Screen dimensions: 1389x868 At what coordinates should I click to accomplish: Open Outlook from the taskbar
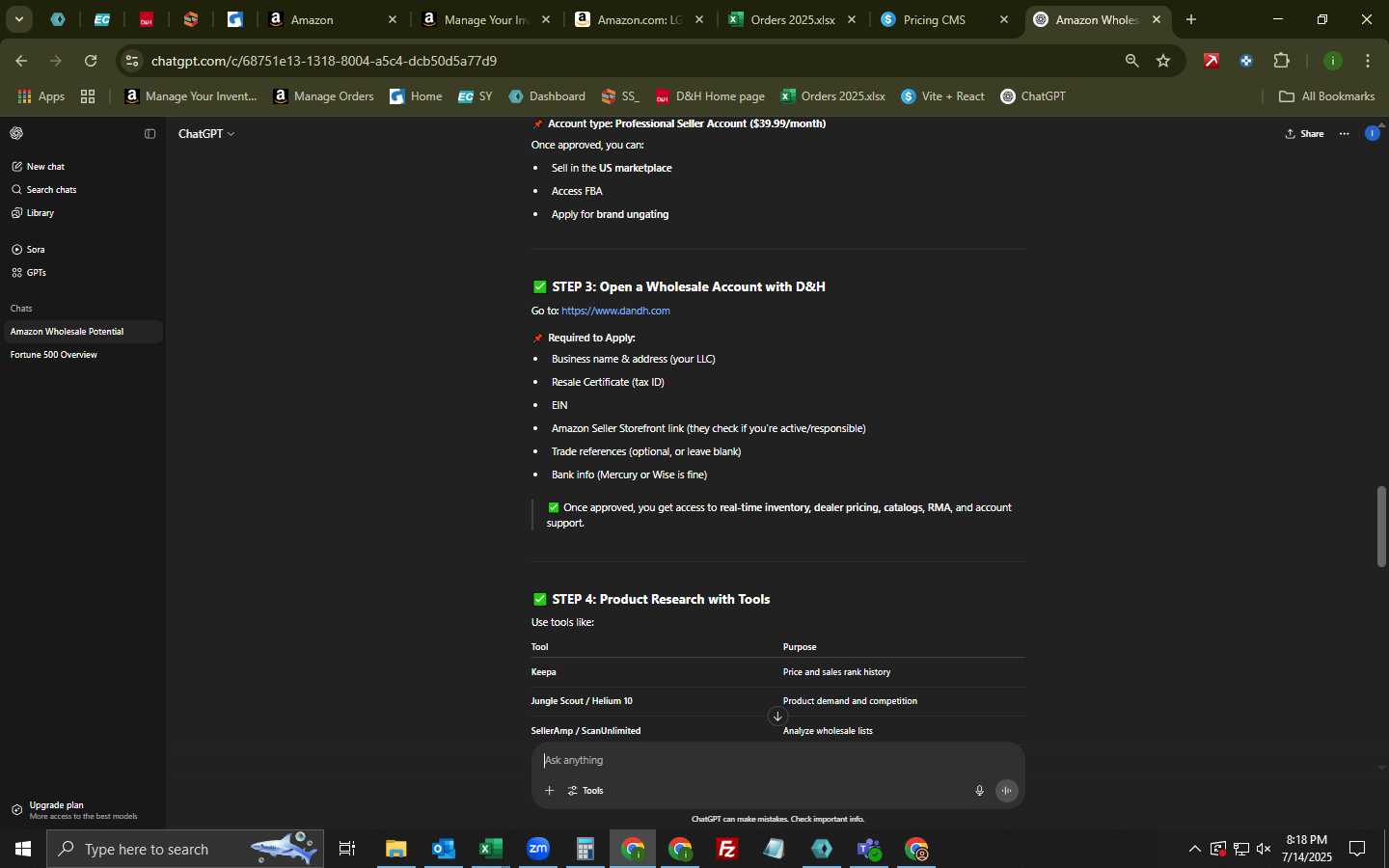tap(444, 849)
